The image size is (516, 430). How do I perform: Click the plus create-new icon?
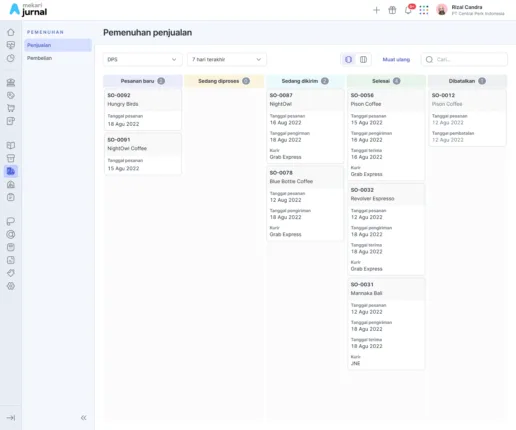pos(376,10)
